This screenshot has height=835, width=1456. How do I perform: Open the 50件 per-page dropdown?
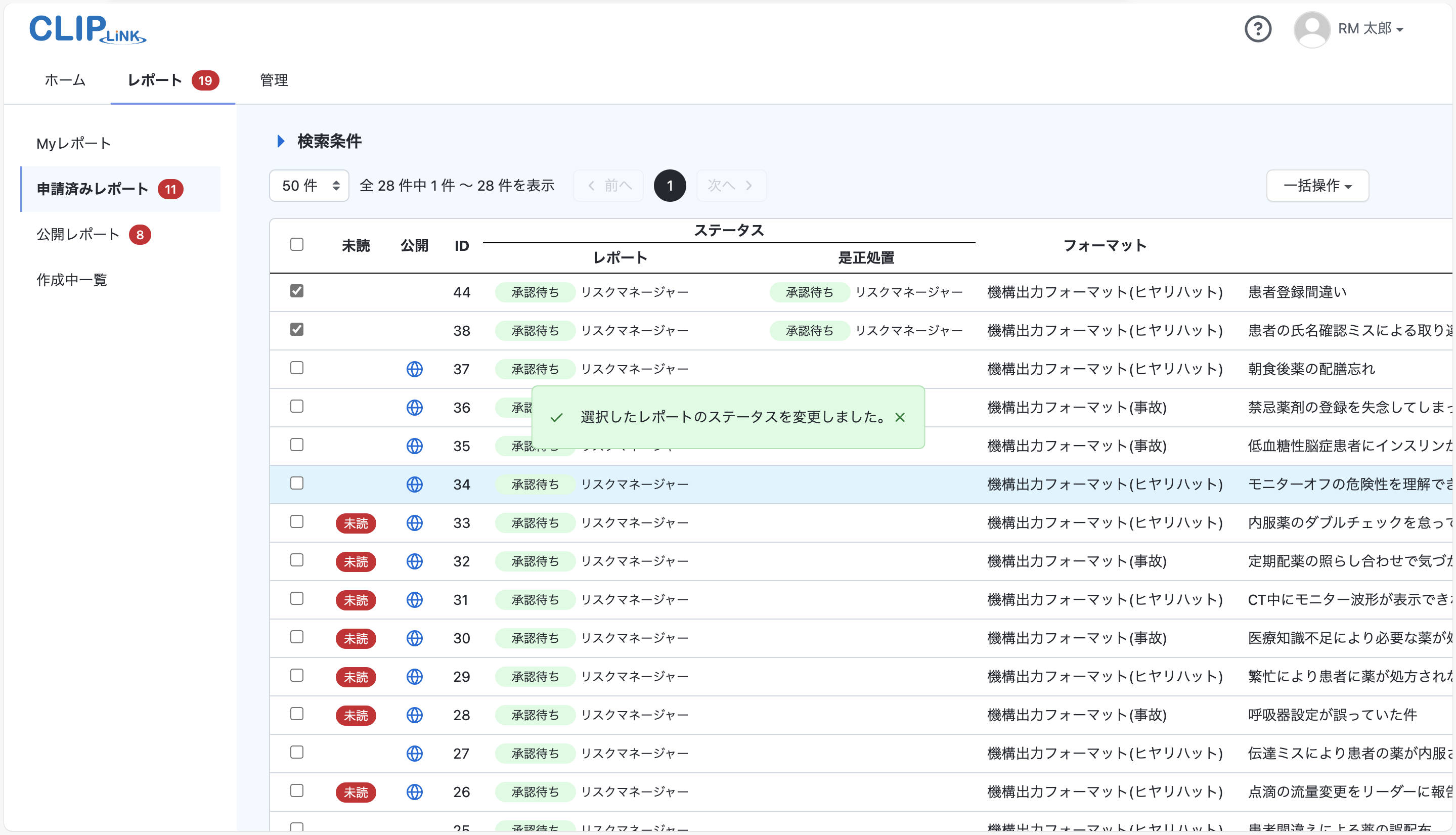click(308, 185)
